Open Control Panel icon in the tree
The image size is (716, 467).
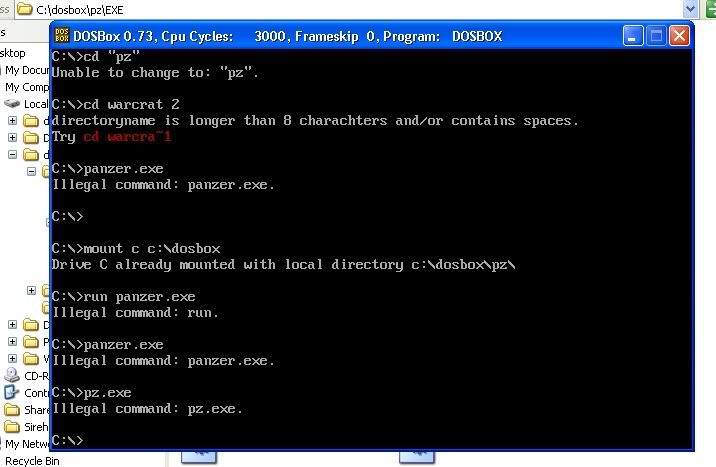pos(12,393)
